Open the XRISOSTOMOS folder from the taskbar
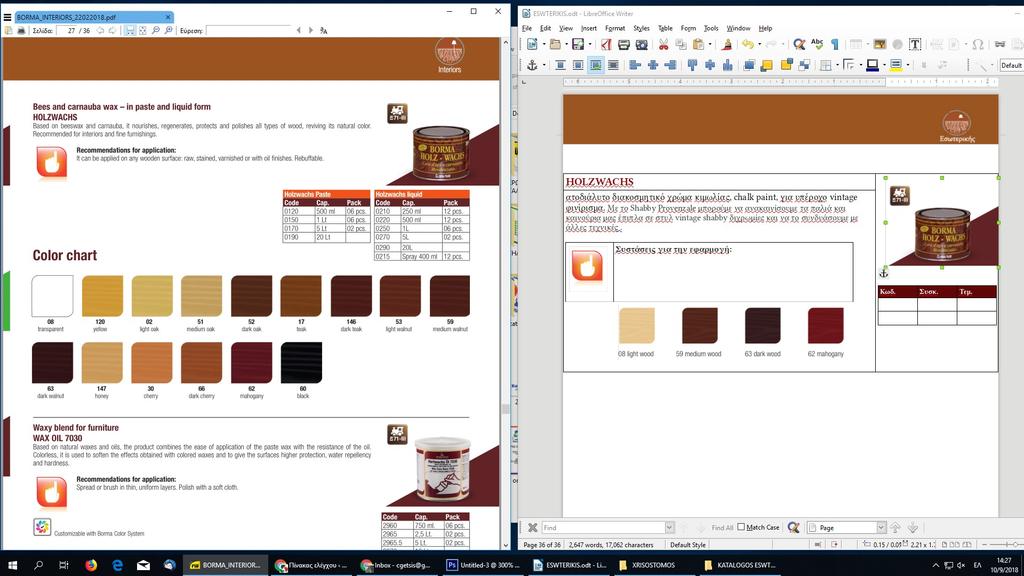The height and width of the screenshot is (576, 1024). [655, 565]
